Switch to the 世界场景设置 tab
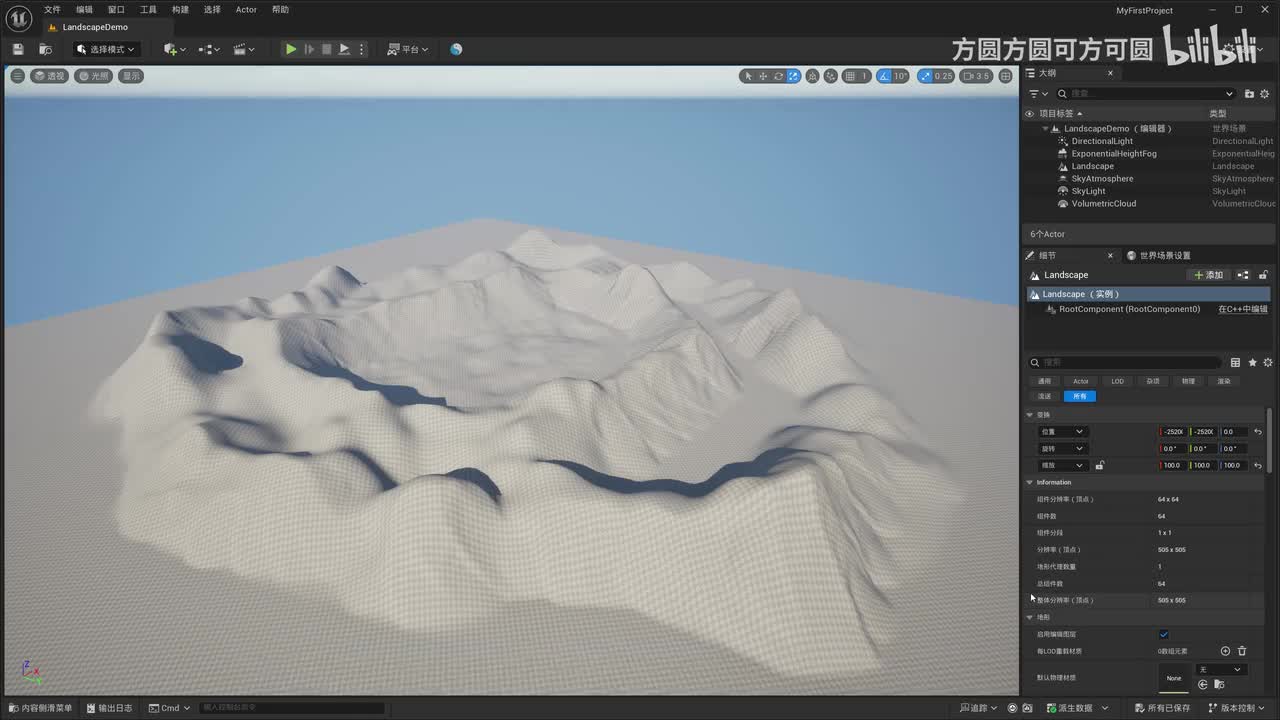 pyautogui.click(x=1159, y=255)
